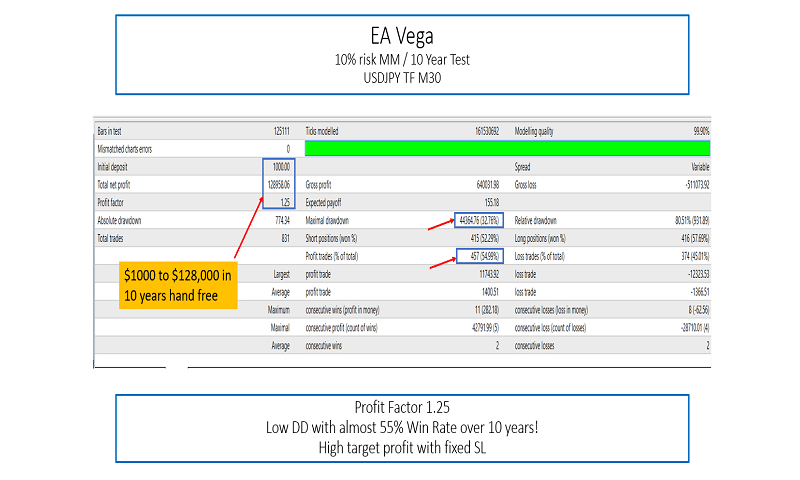Image resolution: width=800 pixels, height=480 pixels.
Task: Click the profit trades value 457 (54.99%)
Action: pyautogui.click(x=485, y=256)
